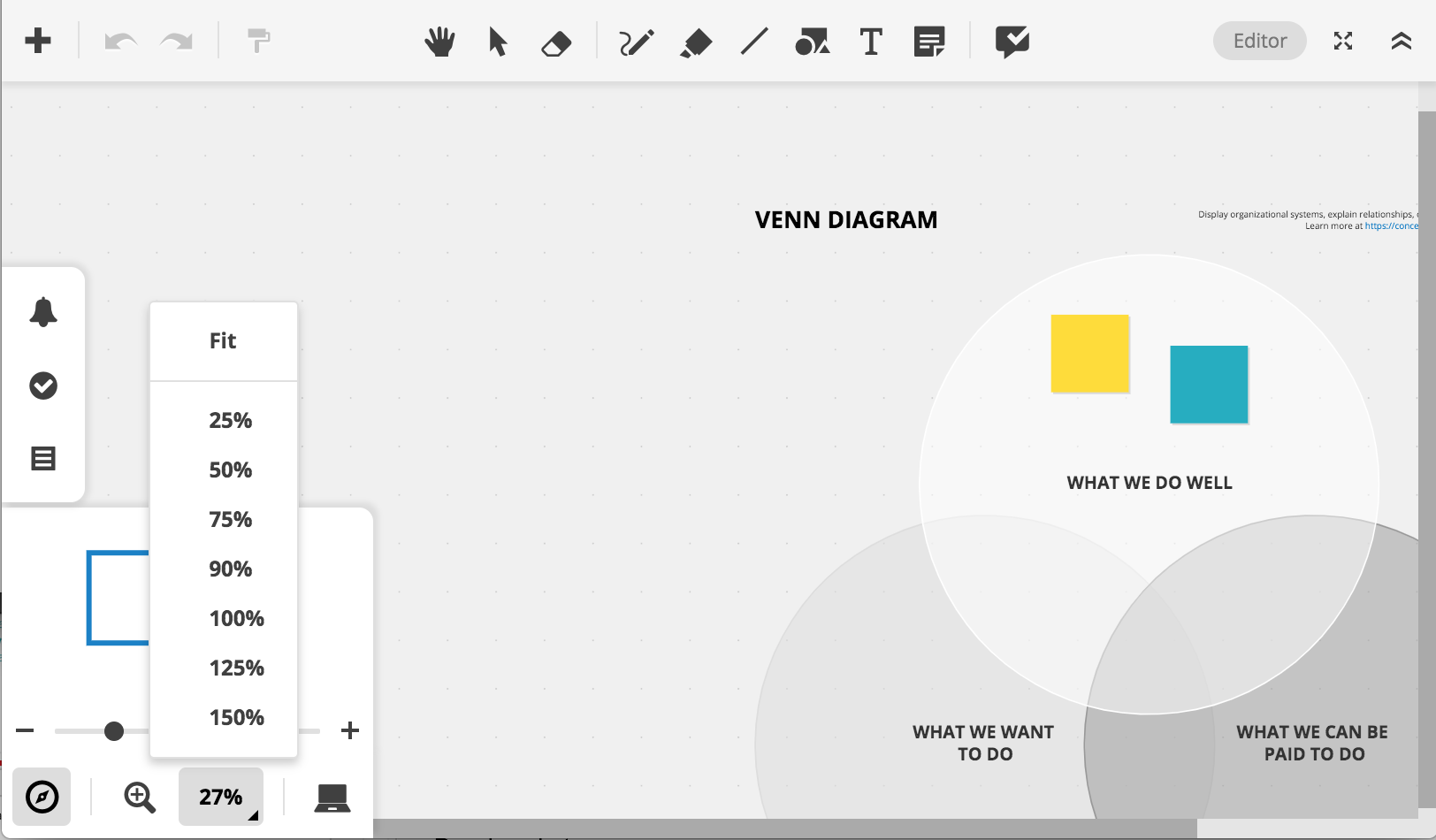Click the laptop presentation icon
Screen dimensions: 1436x840
[332, 798]
